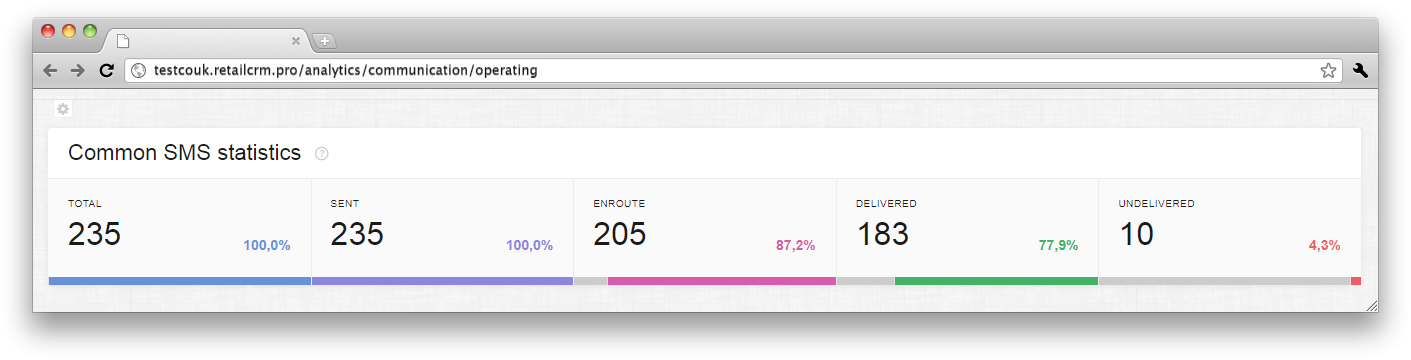Click help question mark beside SMS statistics
This screenshot has height=360, width=1411.
point(321,154)
